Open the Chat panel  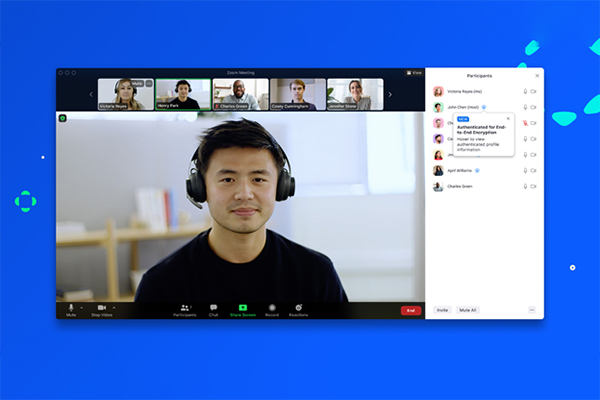click(x=213, y=308)
